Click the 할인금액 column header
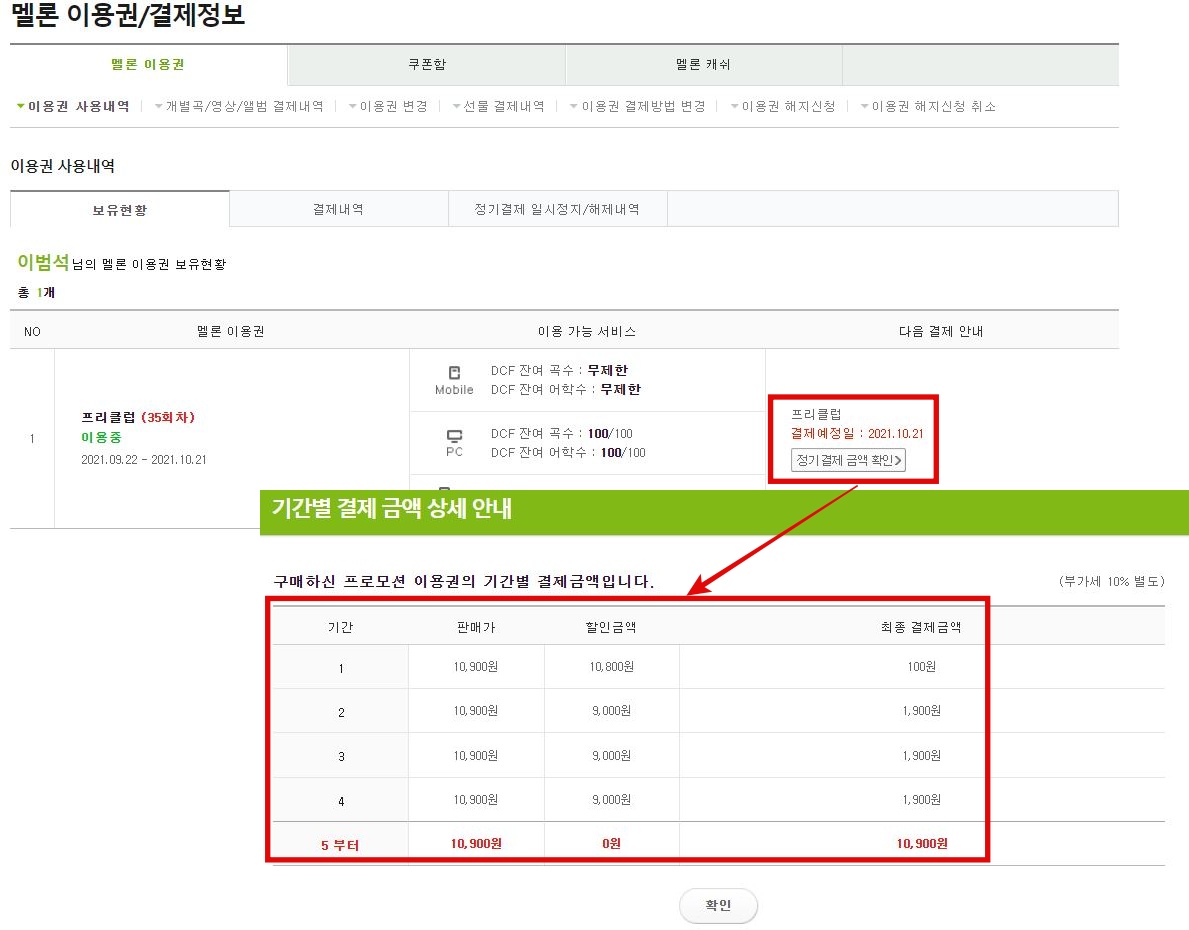 coord(611,627)
